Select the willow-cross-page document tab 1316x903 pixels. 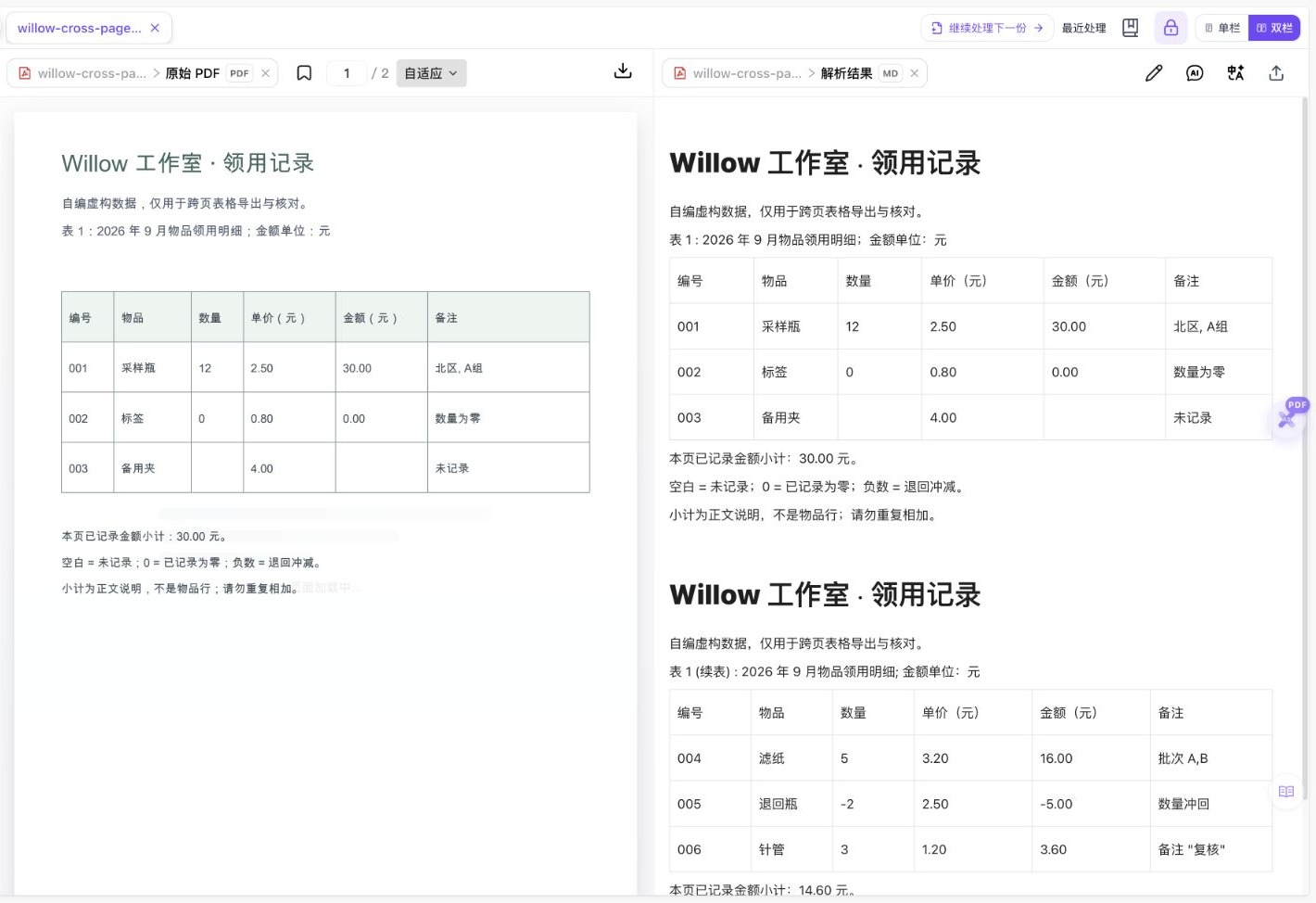[x=89, y=28]
